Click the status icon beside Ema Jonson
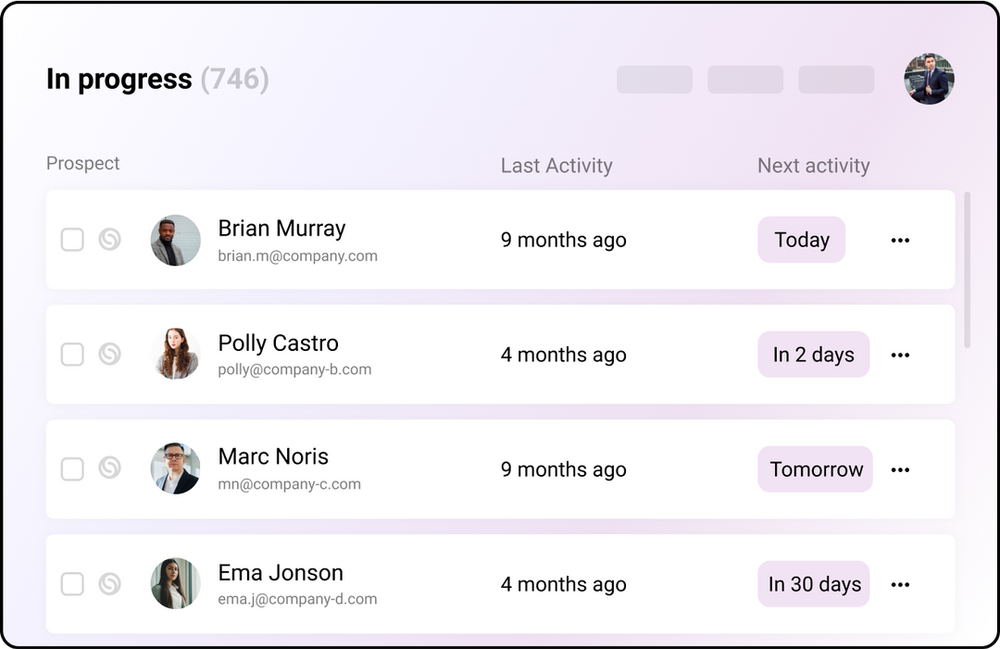The width and height of the screenshot is (1000, 649). (x=109, y=584)
